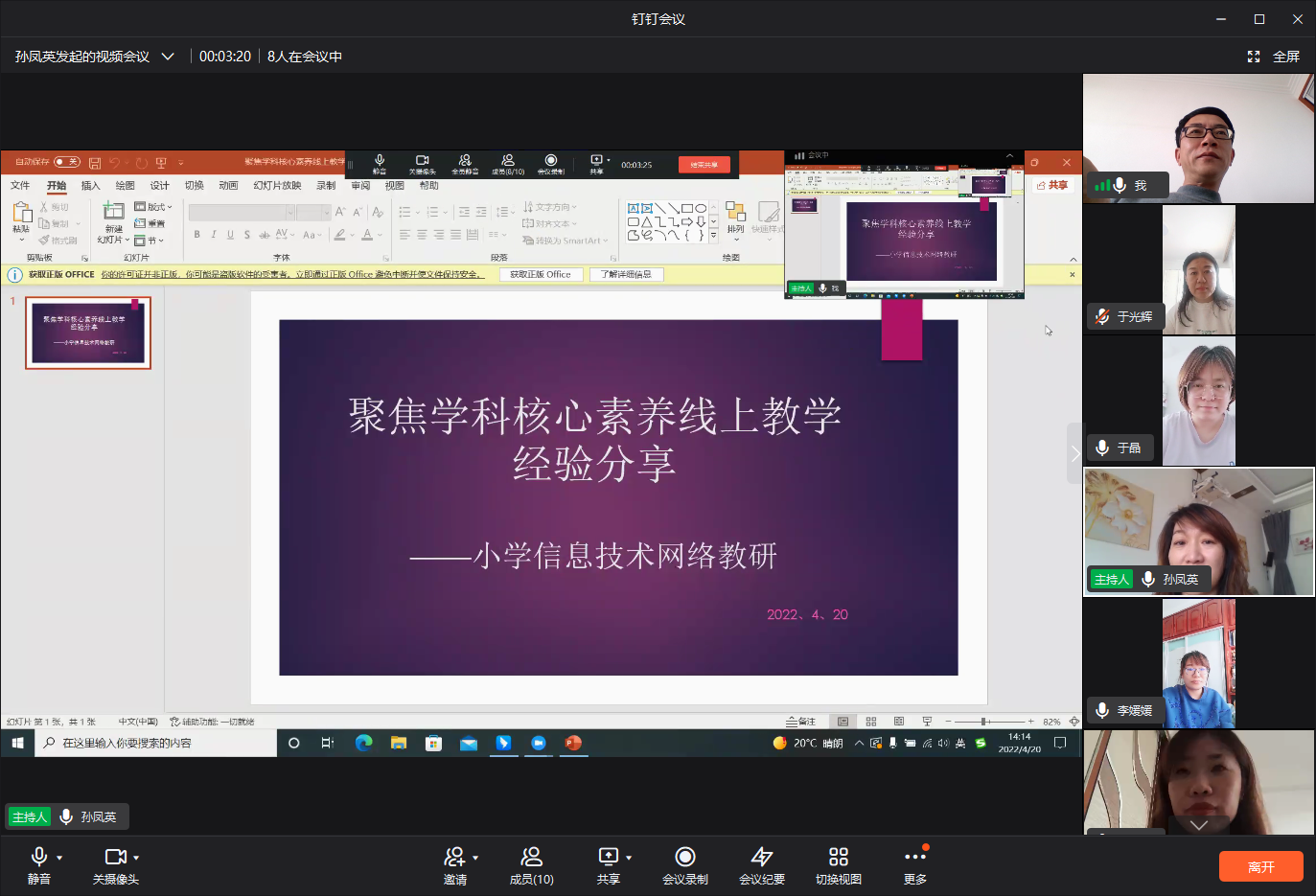Open File Explorer from the taskbar
The image size is (1316, 896).
tap(399, 743)
